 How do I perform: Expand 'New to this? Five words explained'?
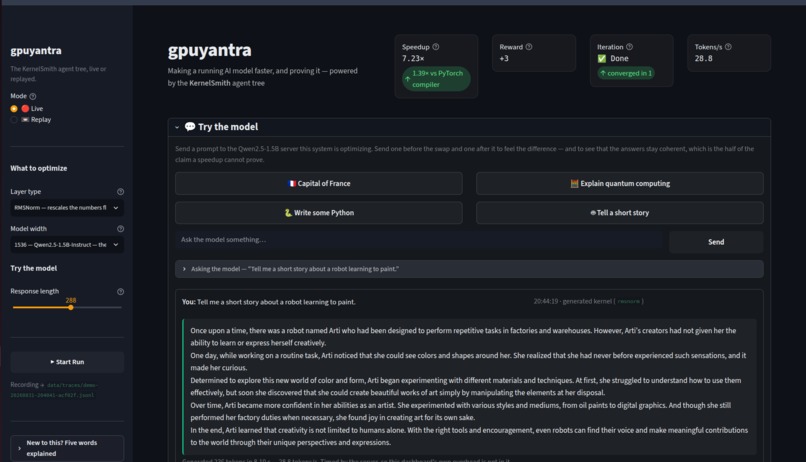tap(67, 448)
